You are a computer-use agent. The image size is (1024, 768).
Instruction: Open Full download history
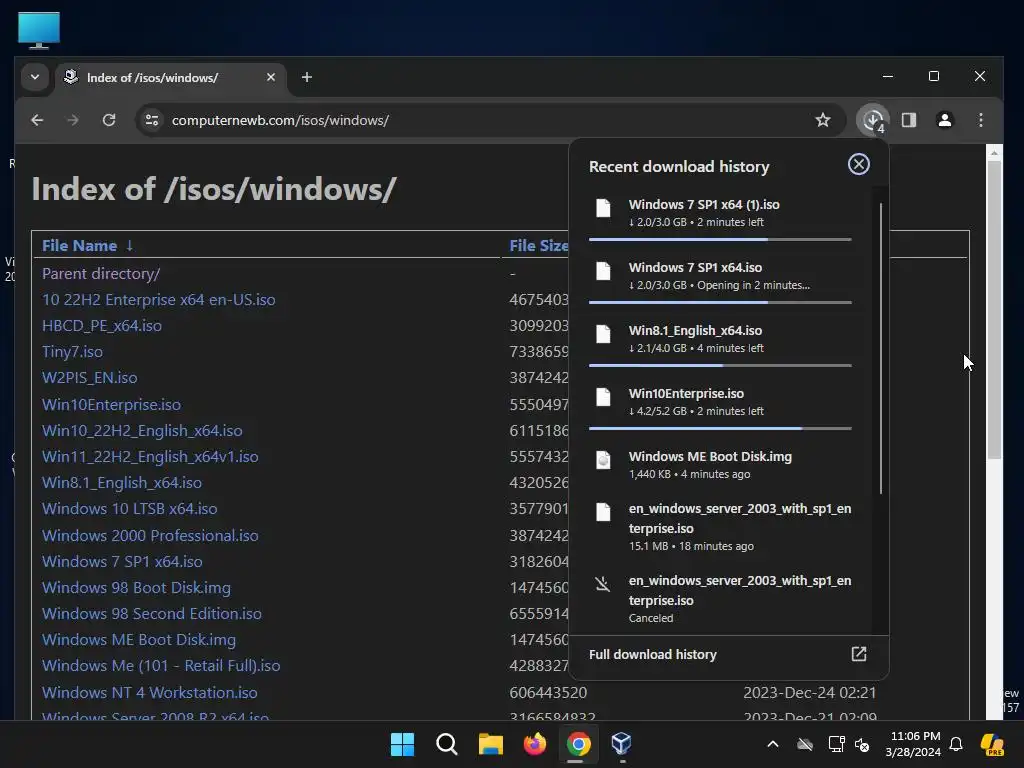coord(652,654)
